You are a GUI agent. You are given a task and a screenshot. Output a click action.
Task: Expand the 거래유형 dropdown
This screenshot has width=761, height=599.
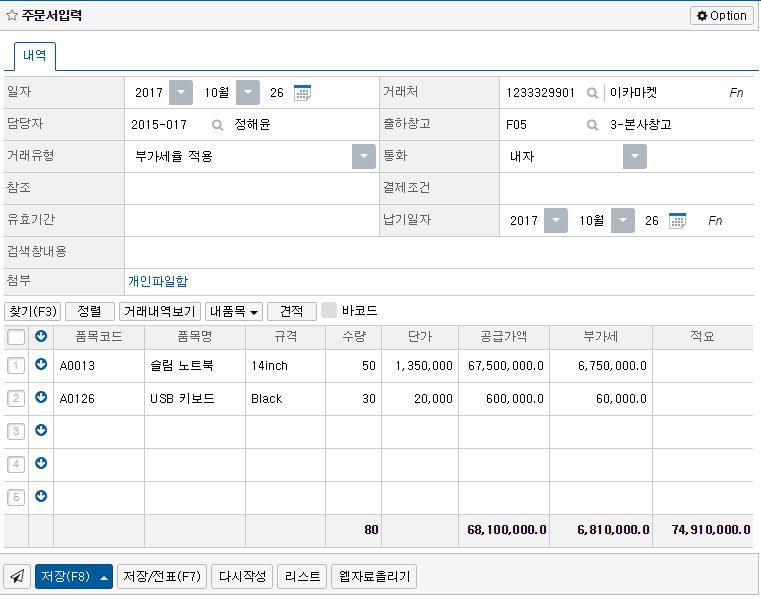click(x=364, y=156)
